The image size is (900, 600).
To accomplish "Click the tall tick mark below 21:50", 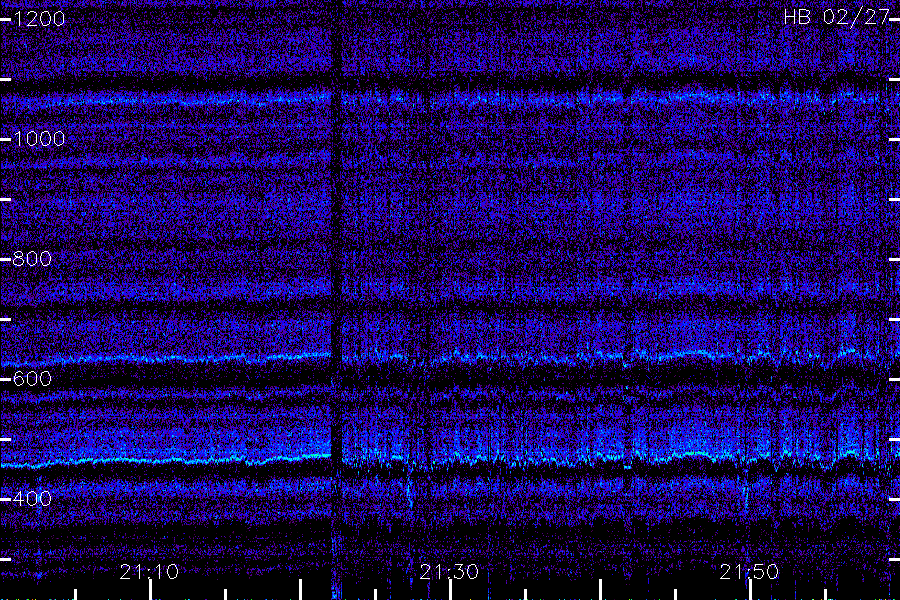I will coord(750,590).
